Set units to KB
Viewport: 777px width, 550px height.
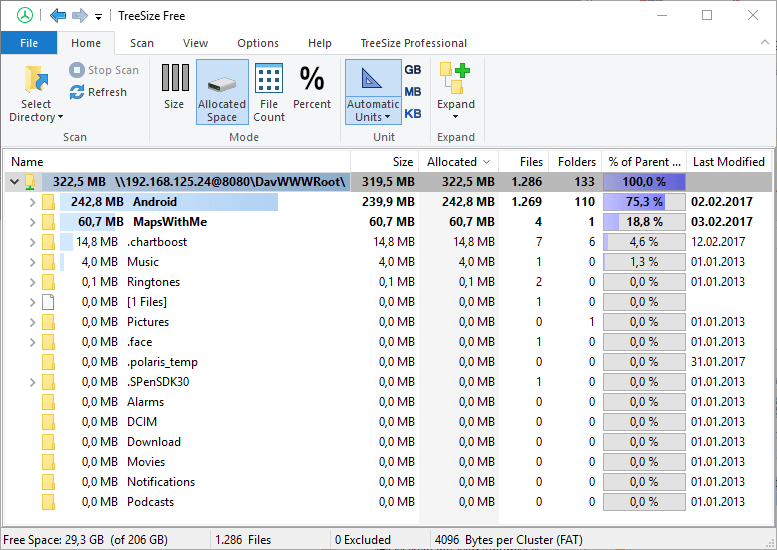[412, 113]
